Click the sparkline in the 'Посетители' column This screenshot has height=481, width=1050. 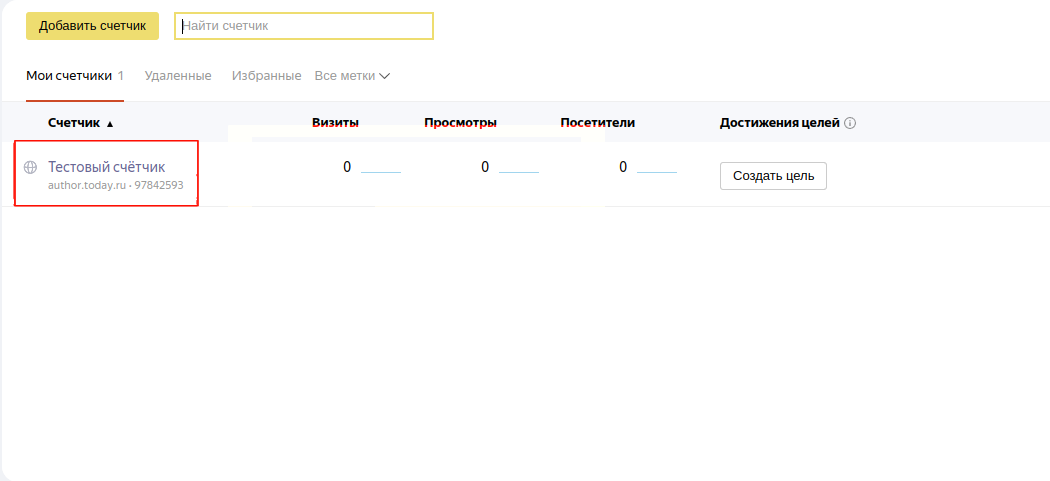point(657,172)
